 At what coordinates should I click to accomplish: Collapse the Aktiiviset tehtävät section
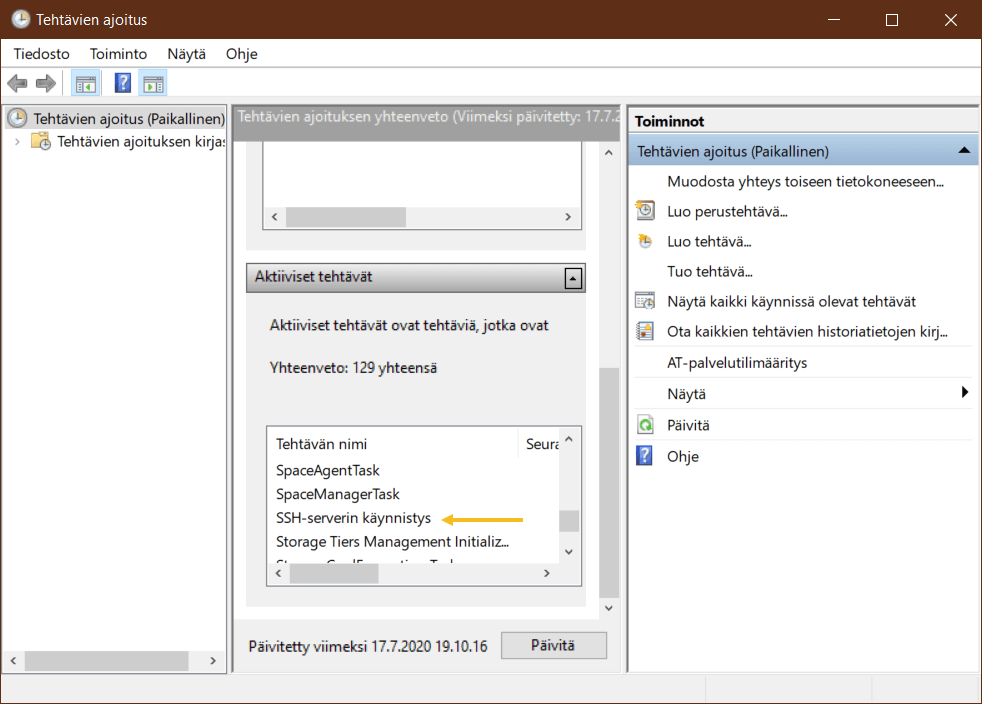573,278
